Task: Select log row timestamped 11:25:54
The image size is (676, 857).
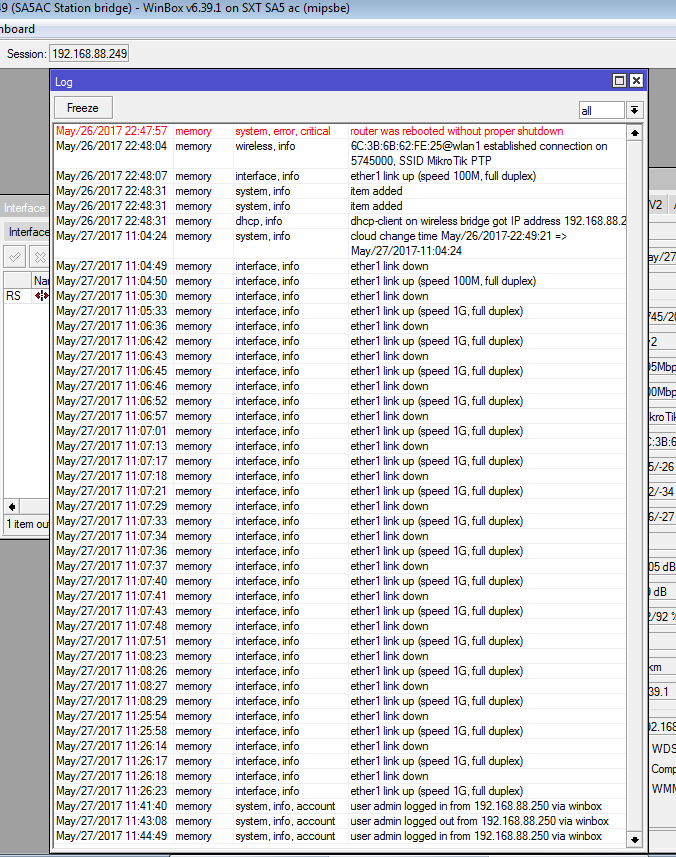Action: (x=340, y=716)
